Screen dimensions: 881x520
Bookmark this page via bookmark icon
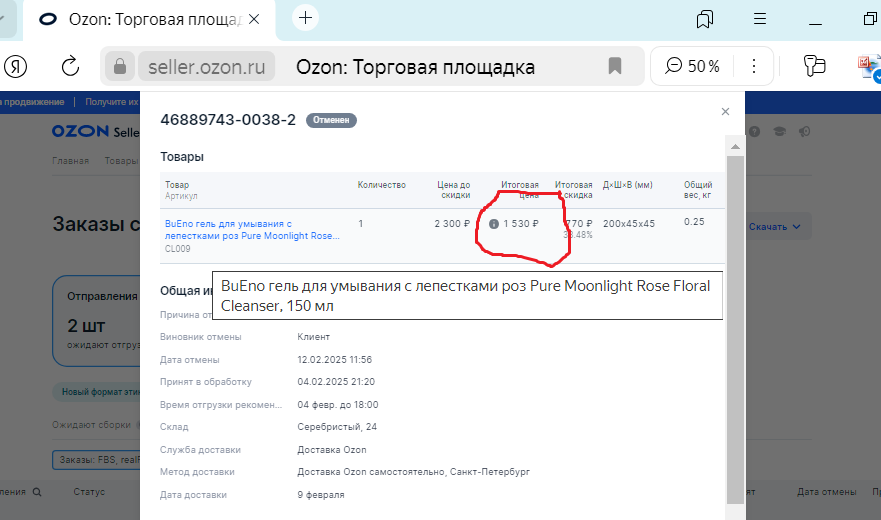(x=615, y=66)
